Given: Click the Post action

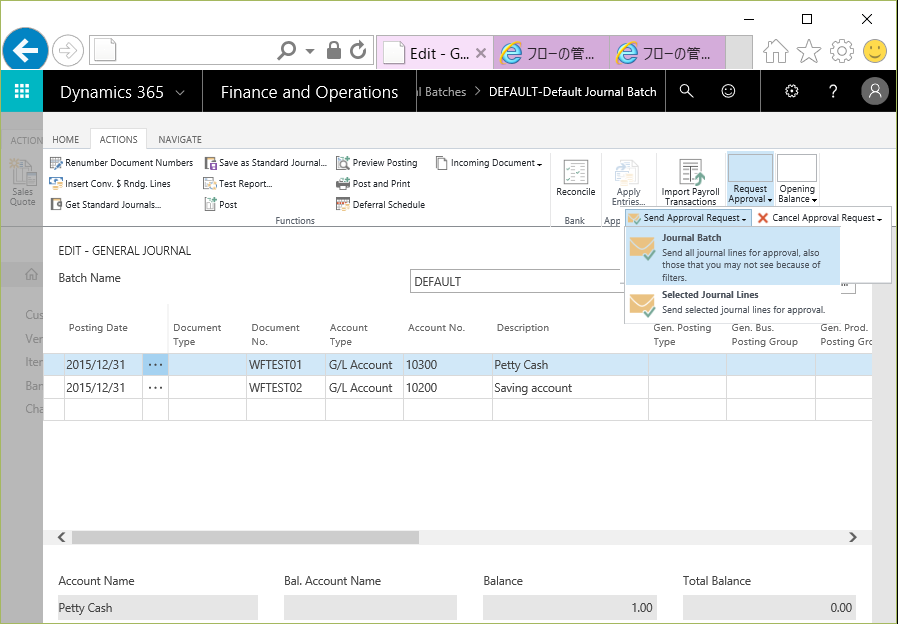Looking at the screenshot, I should point(221,204).
